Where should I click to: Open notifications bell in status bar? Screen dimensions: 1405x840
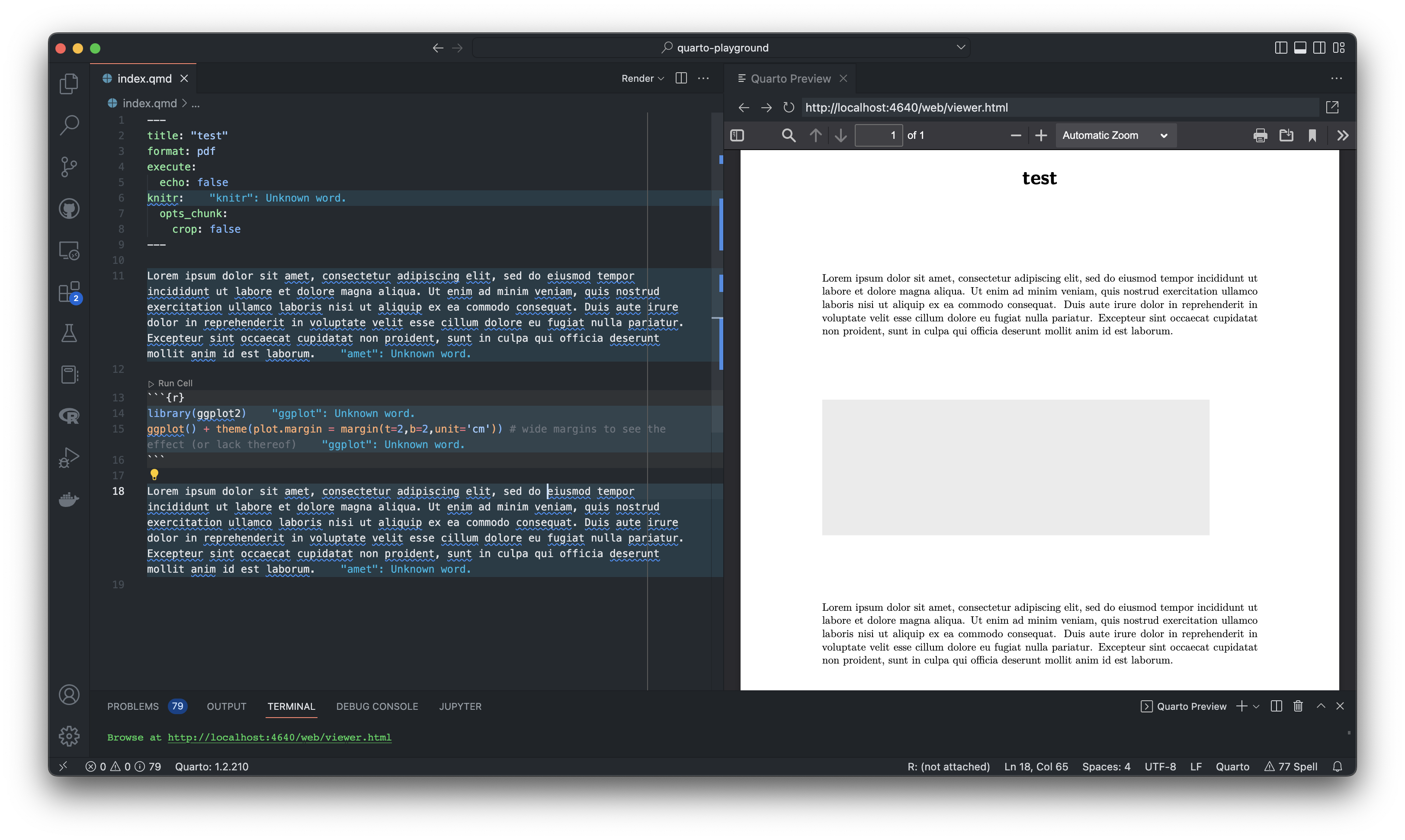click(x=1337, y=766)
